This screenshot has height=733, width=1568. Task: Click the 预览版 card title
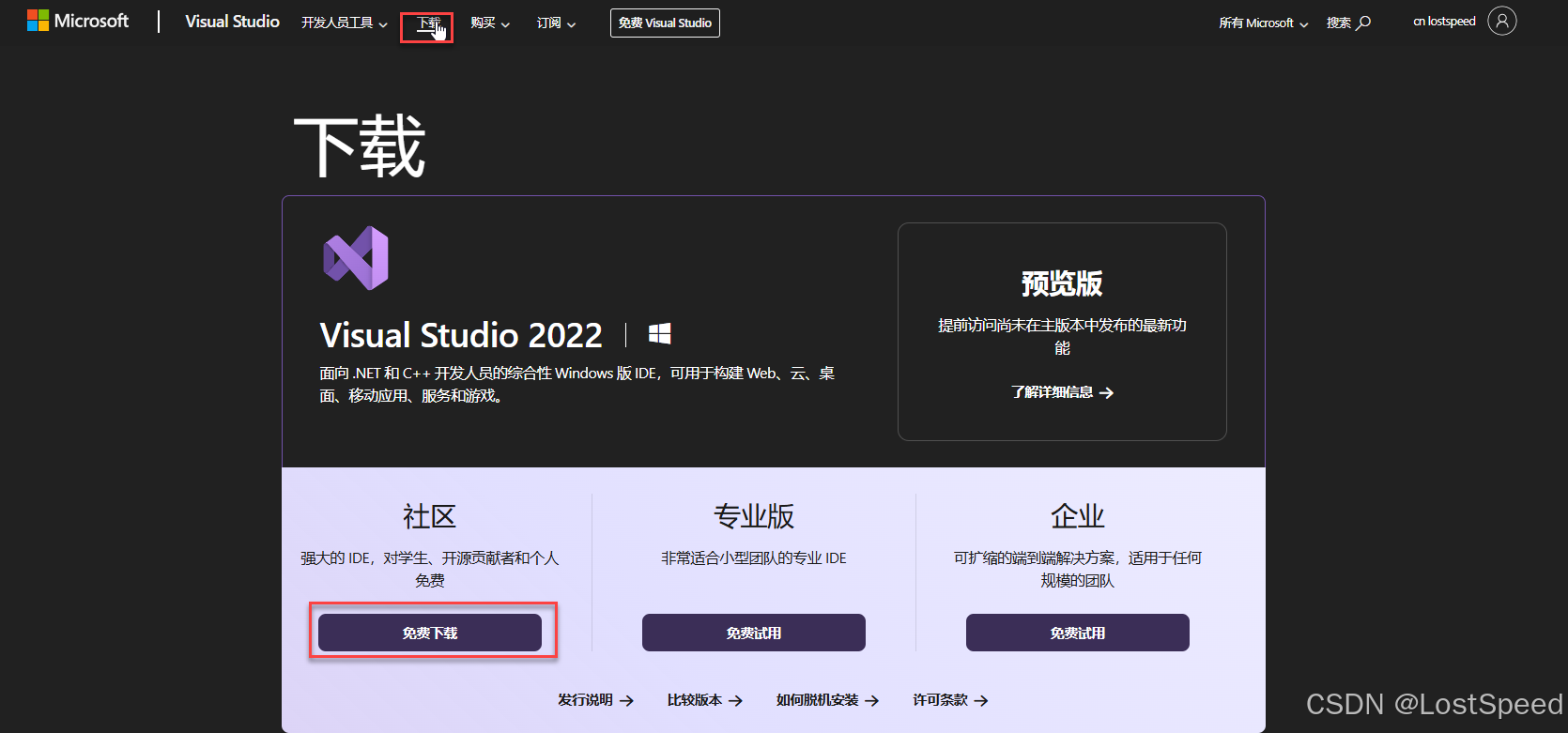(x=1062, y=283)
